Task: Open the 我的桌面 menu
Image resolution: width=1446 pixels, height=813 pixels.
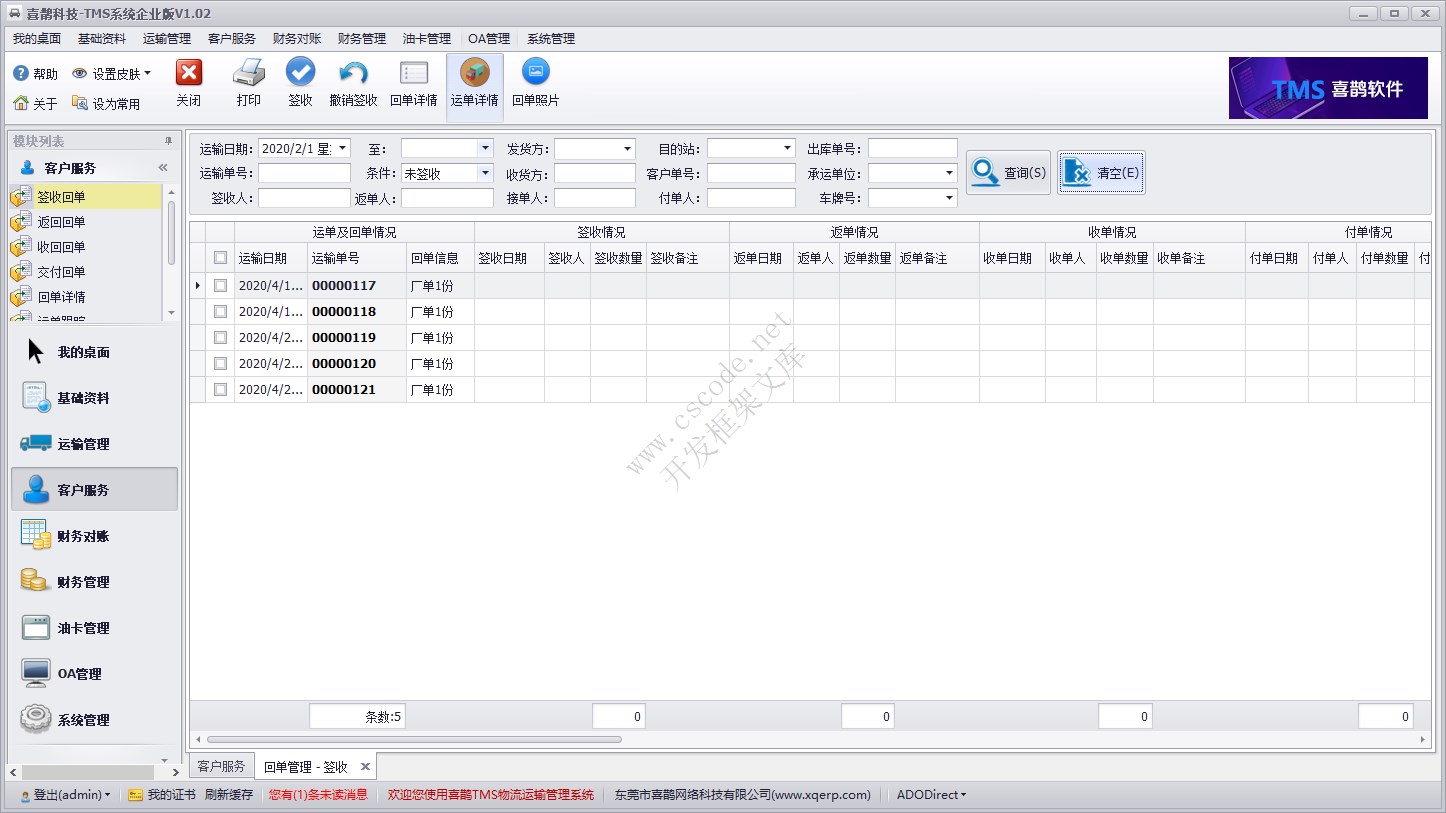Action: (37, 39)
